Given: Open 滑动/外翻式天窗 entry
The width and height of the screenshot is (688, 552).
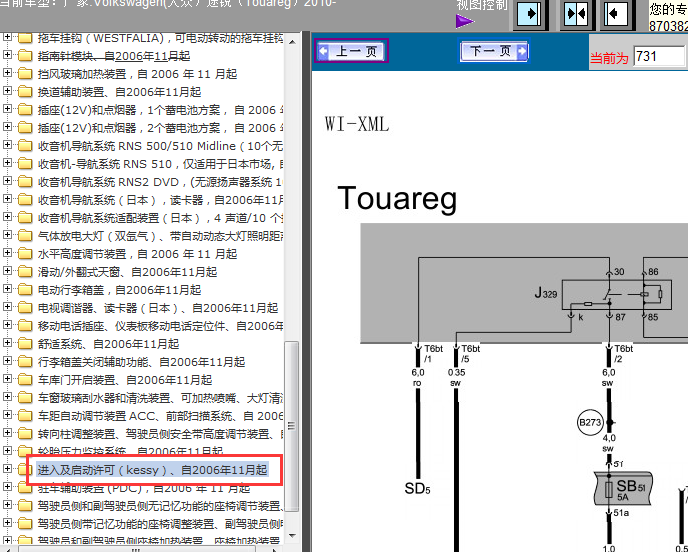Looking at the screenshot, I should [x=127, y=272].
